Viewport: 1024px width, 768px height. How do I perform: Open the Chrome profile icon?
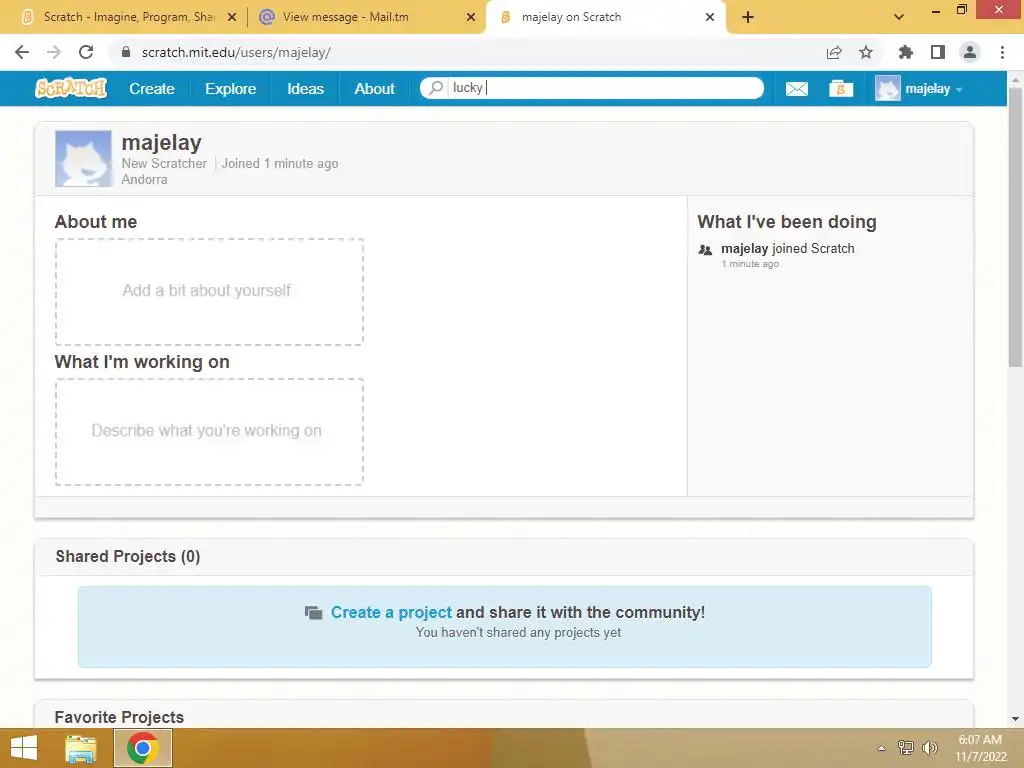(x=970, y=52)
